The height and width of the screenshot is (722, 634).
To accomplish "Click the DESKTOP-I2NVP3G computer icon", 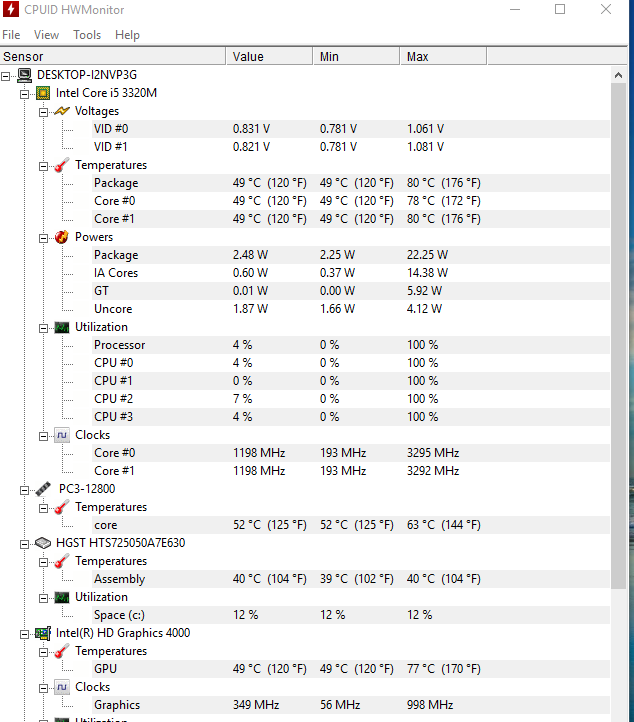I will tap(24, 75).
